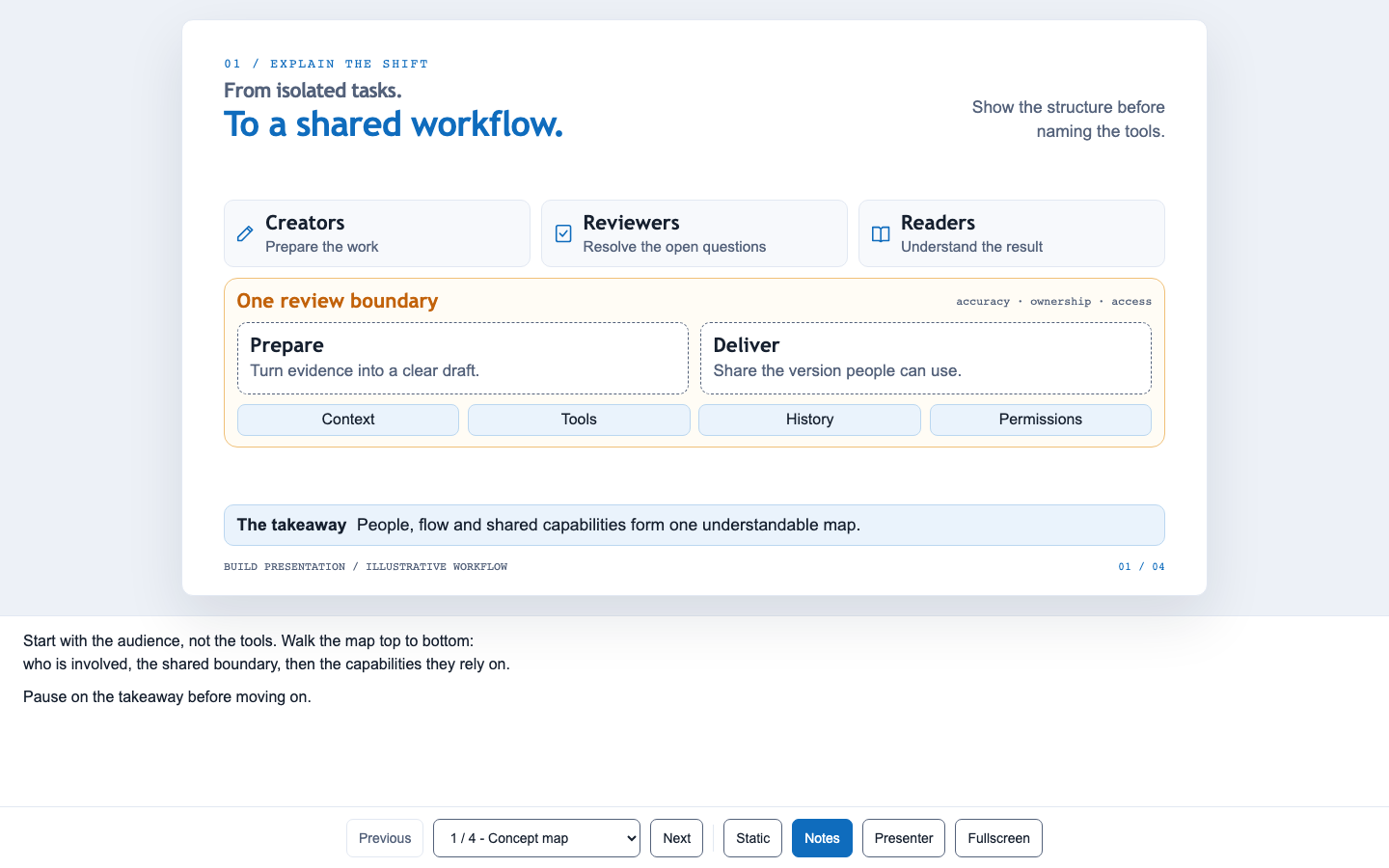Click the text 'From isolated tasks.'
This screenshot has height=868, width=1389.
[x=313, y=91]
